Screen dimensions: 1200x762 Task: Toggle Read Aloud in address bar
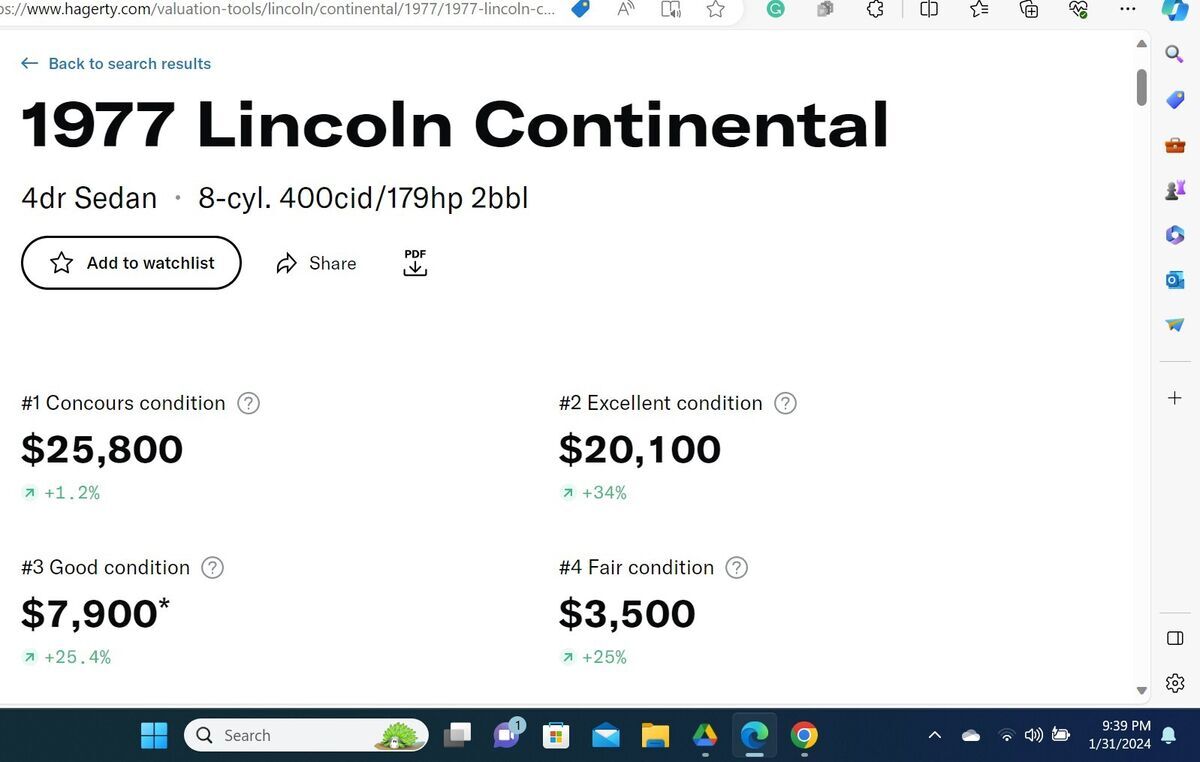(627, 10)
